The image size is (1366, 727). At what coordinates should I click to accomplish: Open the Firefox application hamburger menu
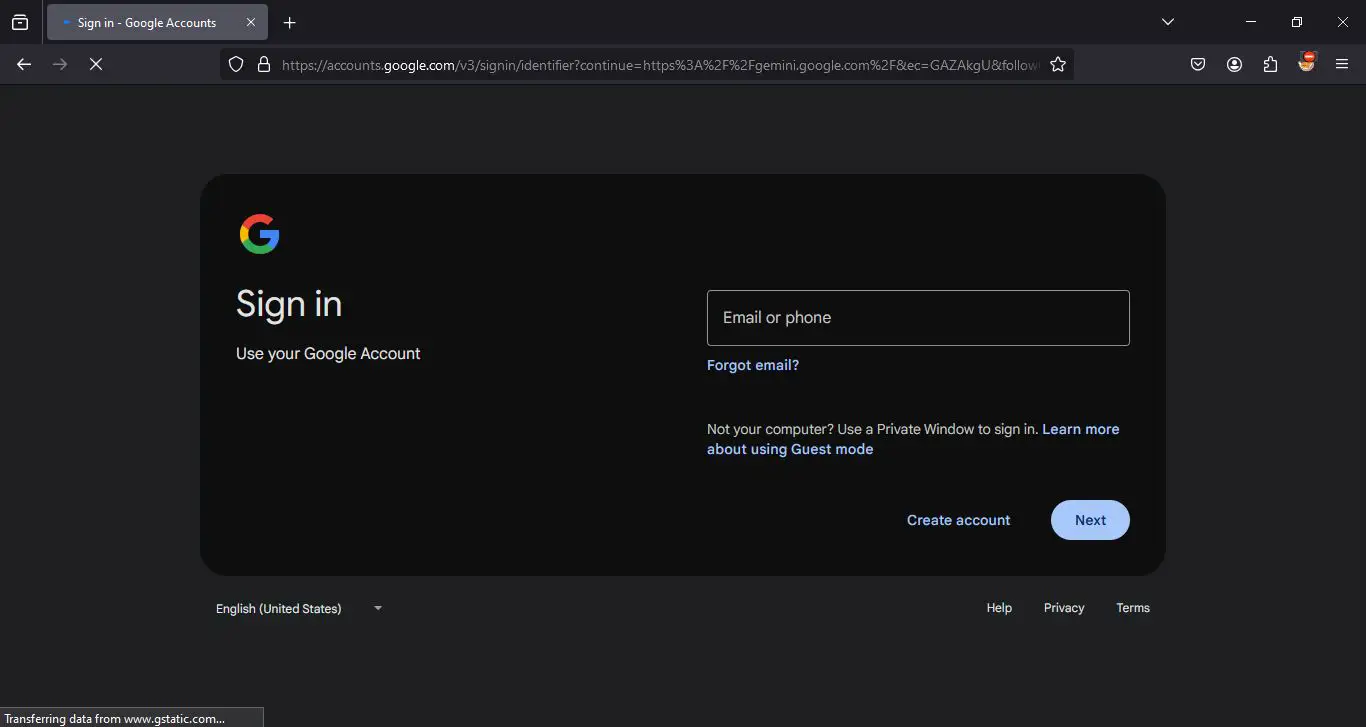click(x=1342, y=64)
